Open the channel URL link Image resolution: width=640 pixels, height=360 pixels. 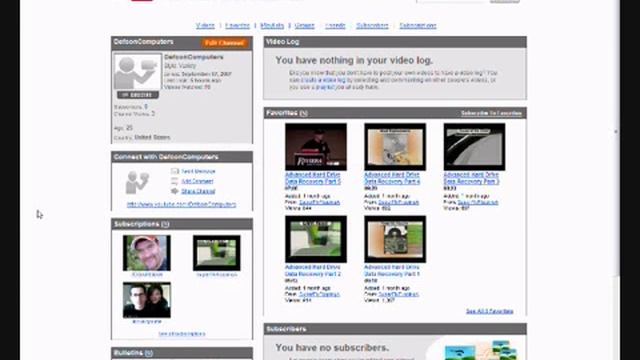[x=182, y=204]
